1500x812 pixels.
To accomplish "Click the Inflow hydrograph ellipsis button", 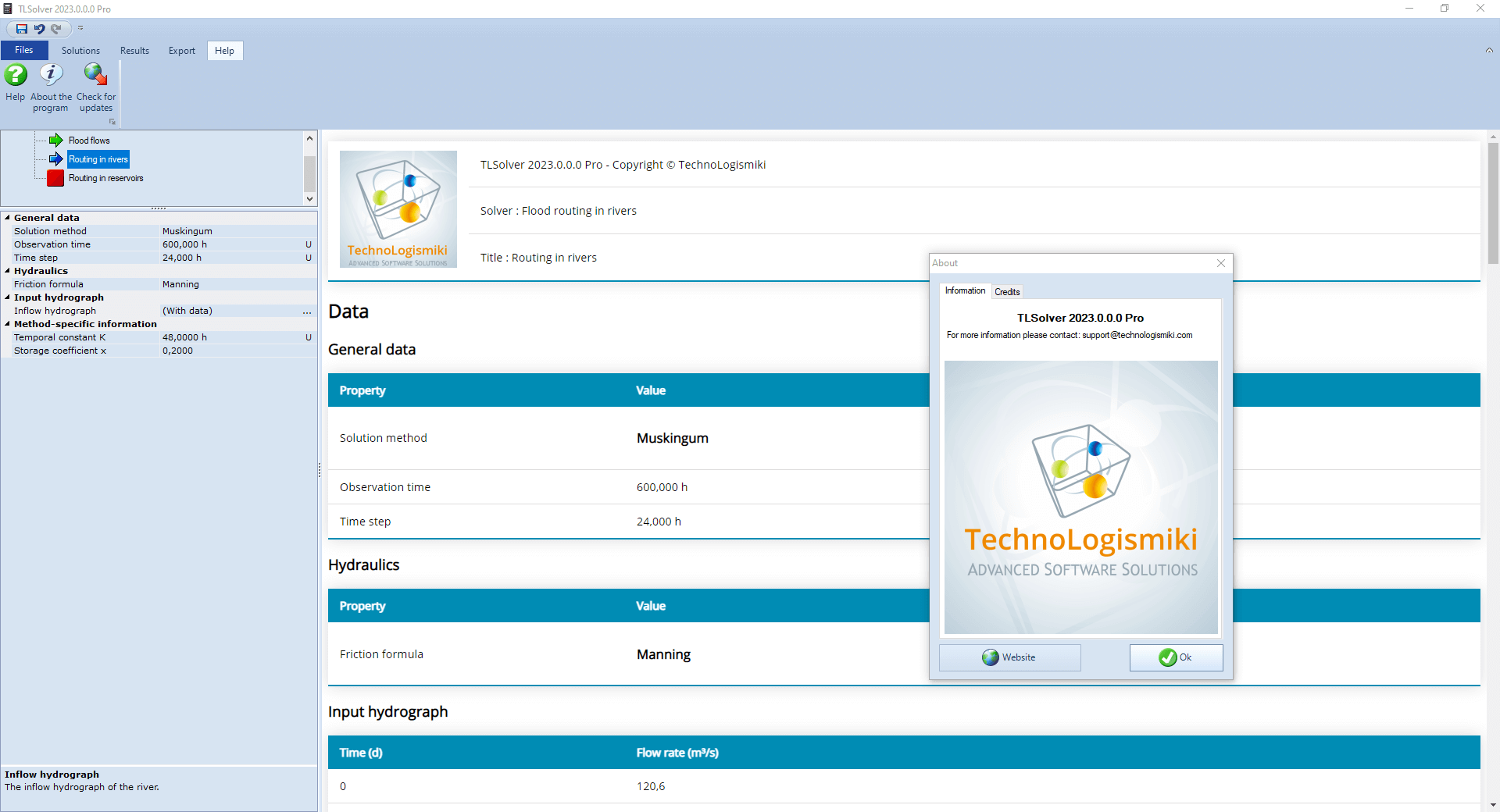I will pyautogui.click(x=307, y=312).
